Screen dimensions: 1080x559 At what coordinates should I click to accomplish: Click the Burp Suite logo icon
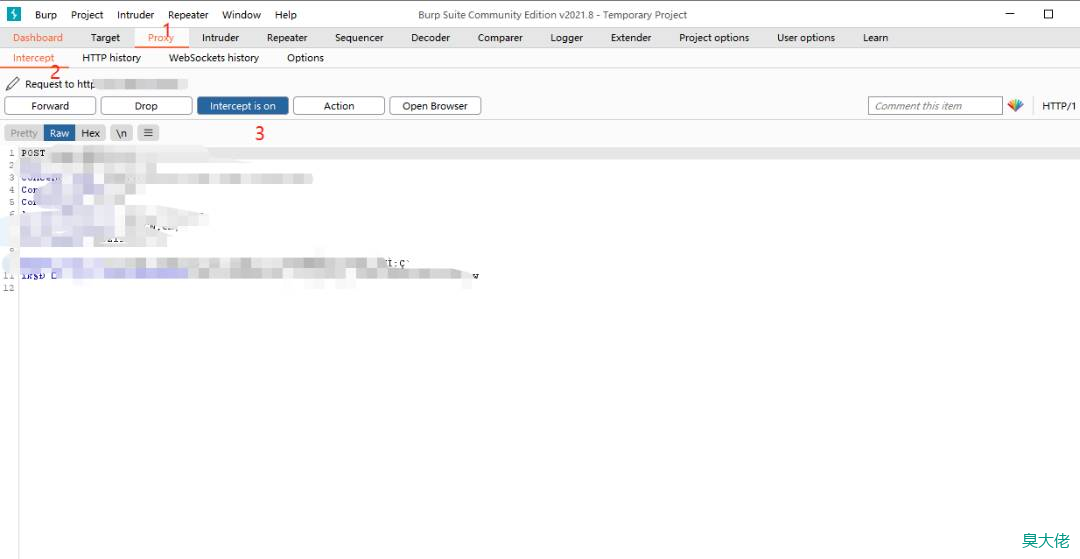[x=14, y=14]
